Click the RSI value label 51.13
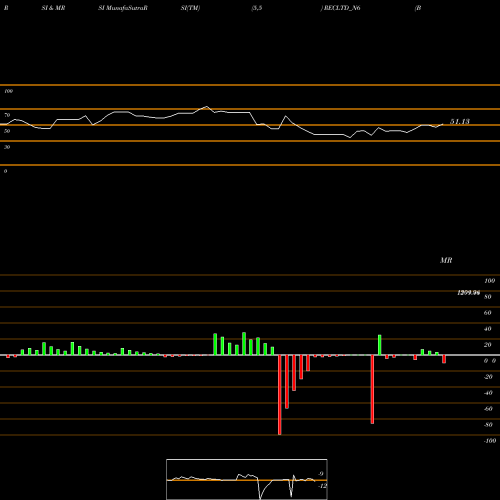 (x=460, y=122)
